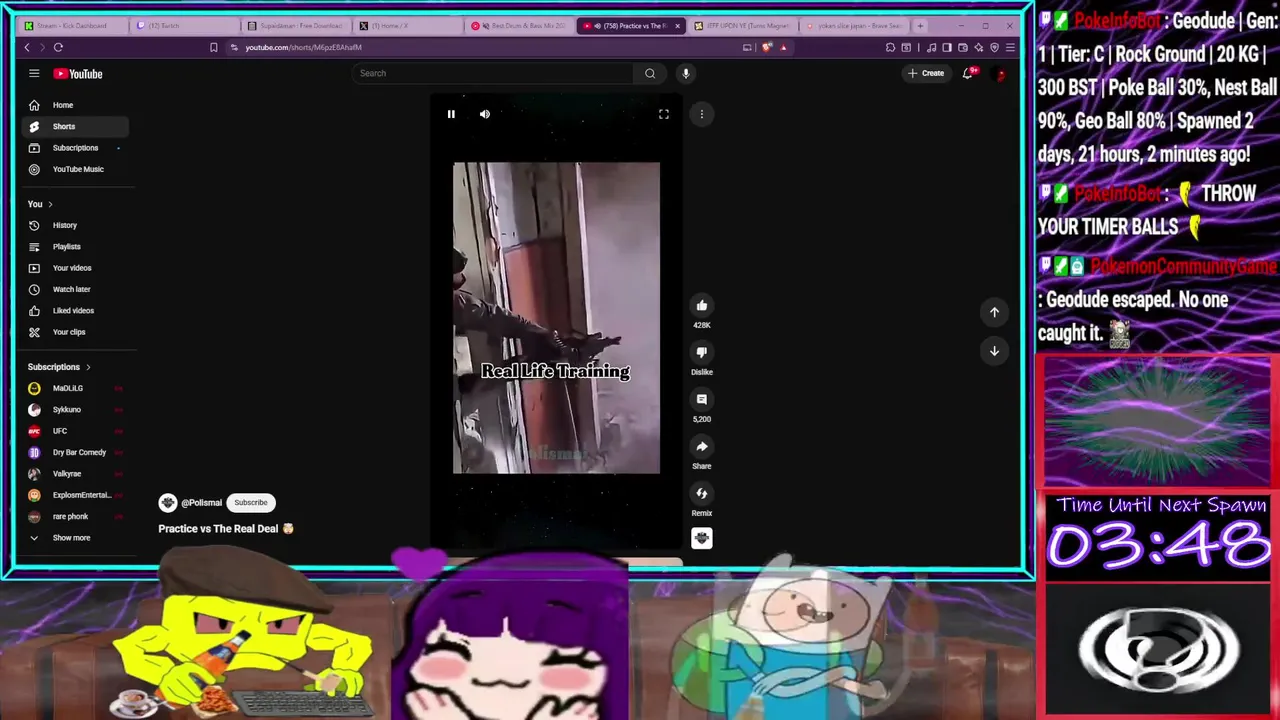The image size is (1280, 720).
Task: Open the three-dot more options menu
Action: [x=702, y=114]
